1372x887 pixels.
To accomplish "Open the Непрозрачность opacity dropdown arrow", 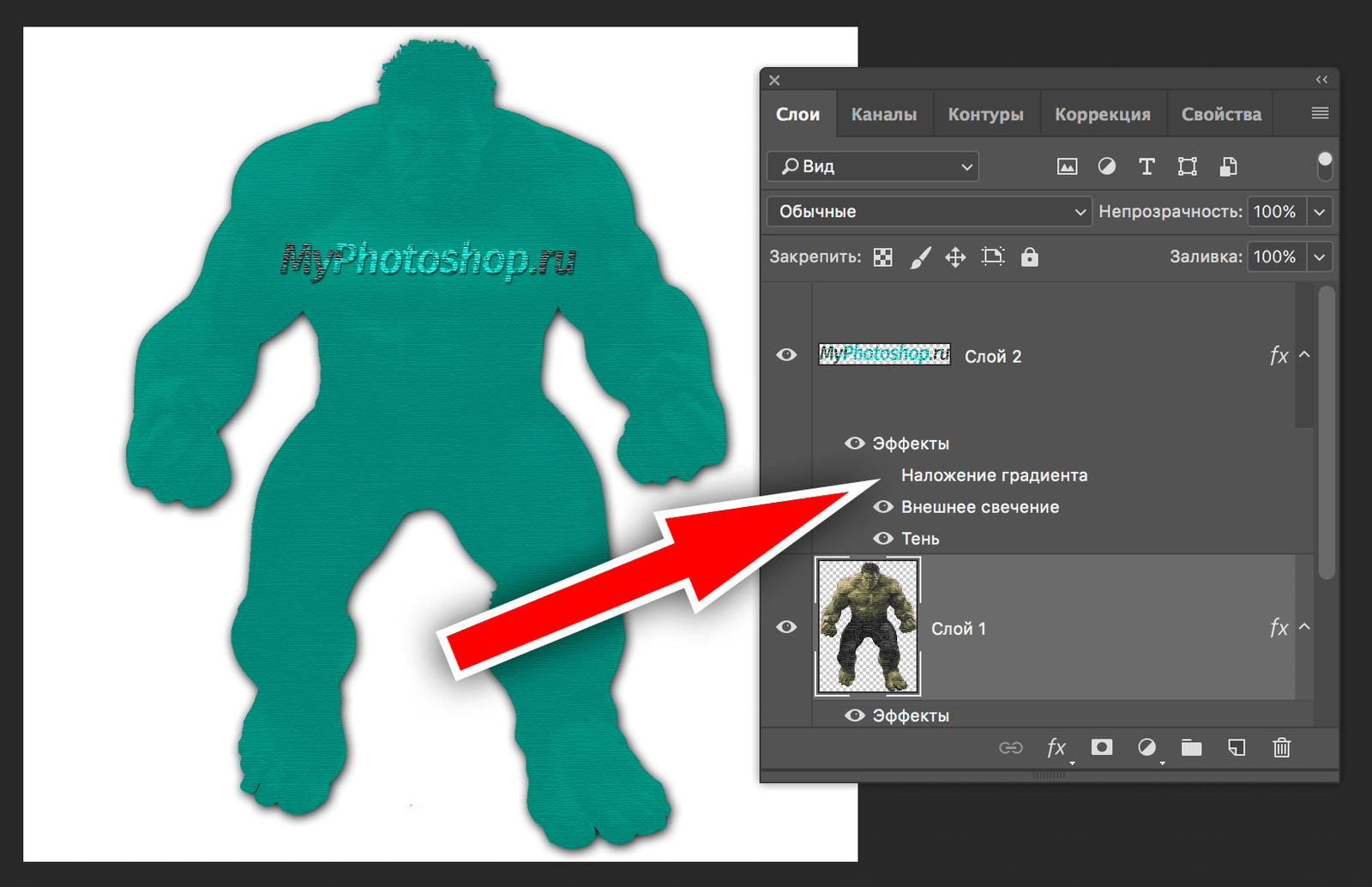I will click(x=1320, y=212).
